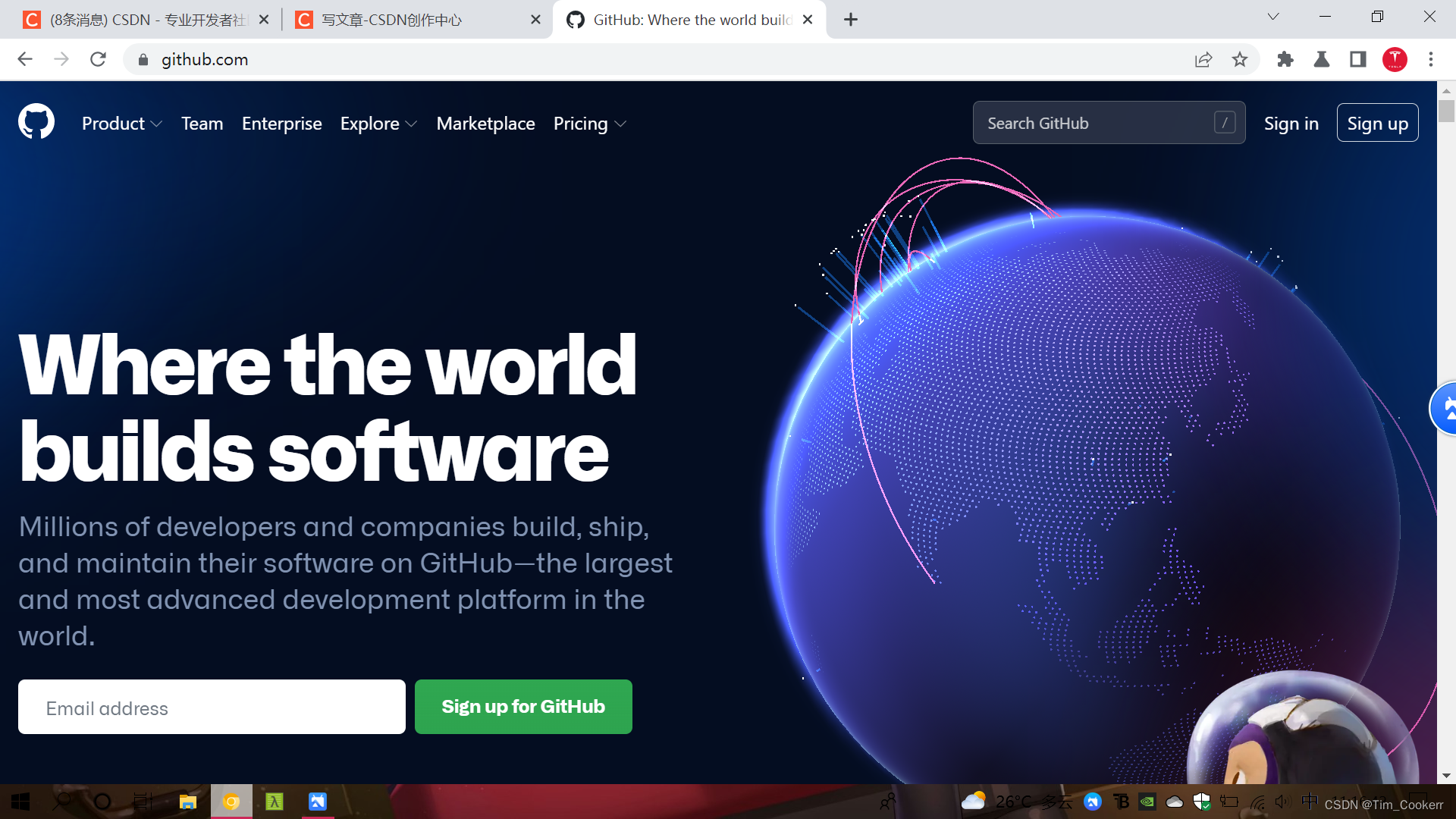Bookmark this page with star icon
The height and width of the screenshot is (819, 1456).
(x=1239, y=59)
